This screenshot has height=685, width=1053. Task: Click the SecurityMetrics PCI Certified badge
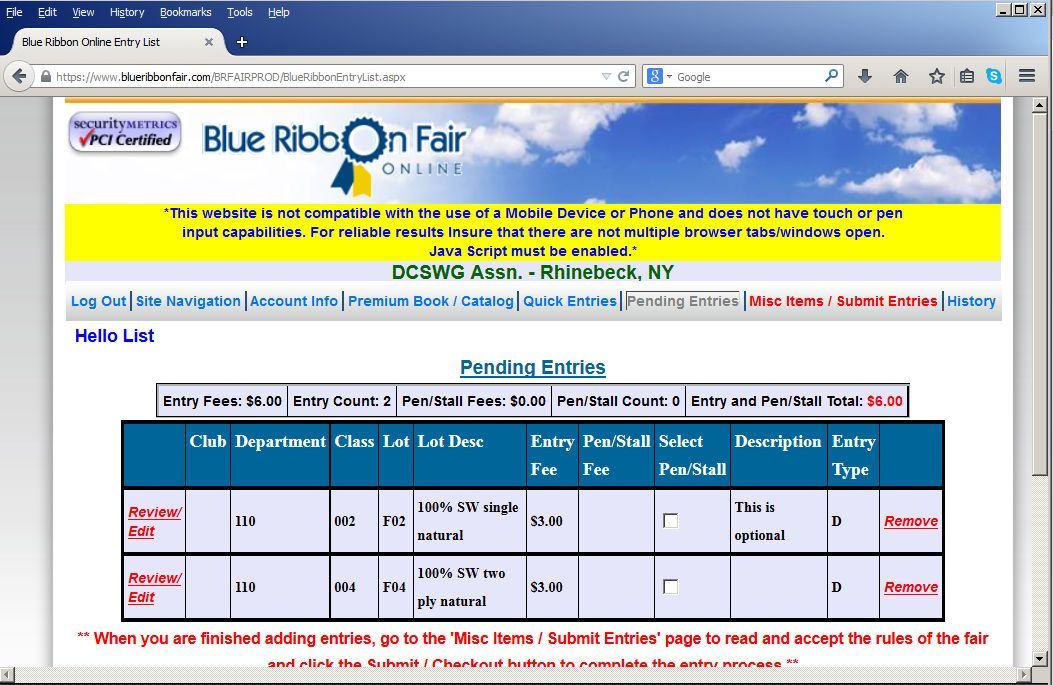(125, 132)
